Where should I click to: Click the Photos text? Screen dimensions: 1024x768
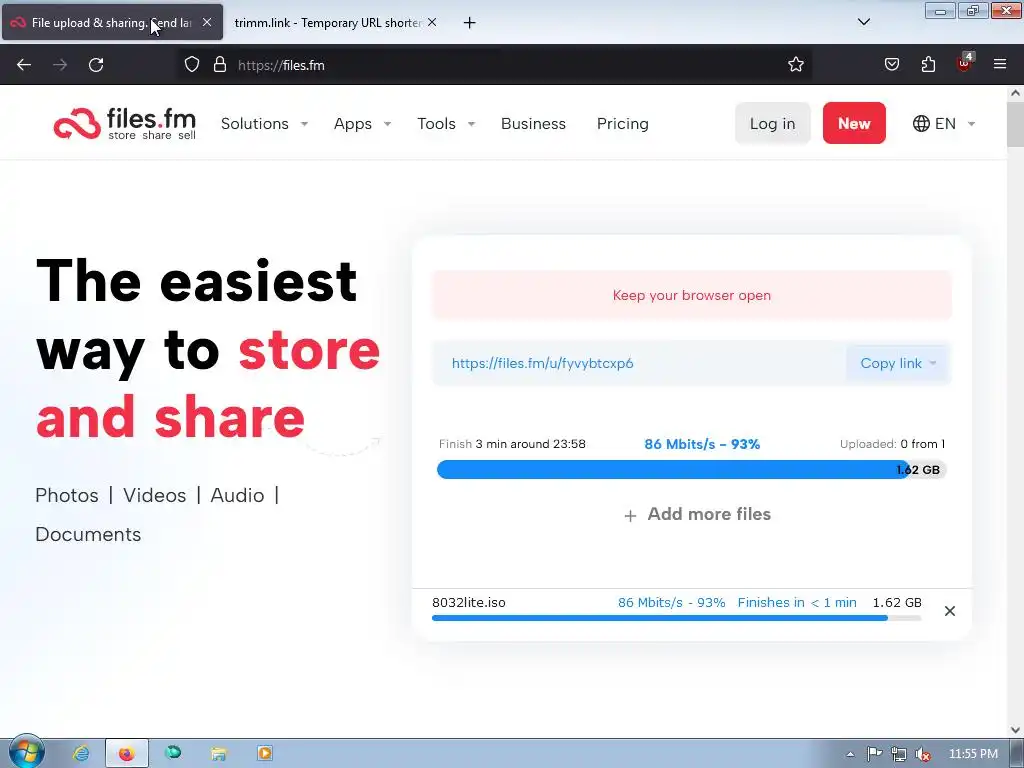pos(67,496)
